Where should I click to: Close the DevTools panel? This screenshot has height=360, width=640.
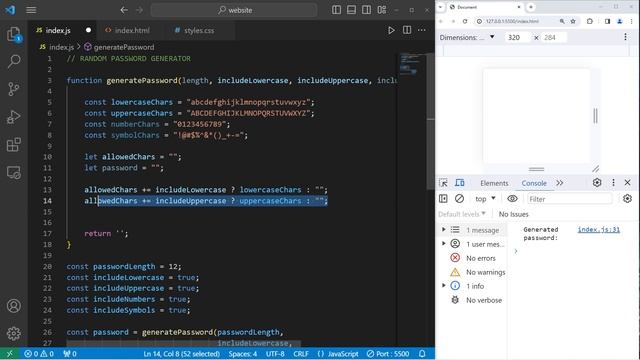pyautogui.click(x=627, y=182)
